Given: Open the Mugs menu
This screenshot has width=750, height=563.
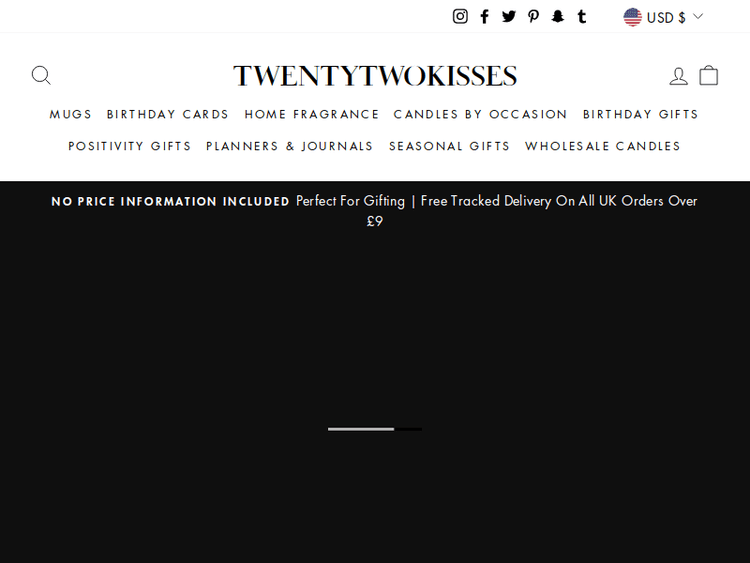Looking at the screenshot, I should [71, 114].
